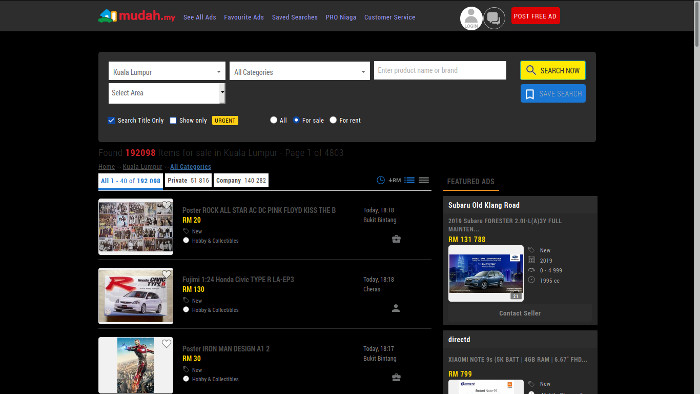The height and width of the screenshot is (394, 700).
Task: Favourite the Fujimi Honda Civic ad heart
Action: coord(167,274)
